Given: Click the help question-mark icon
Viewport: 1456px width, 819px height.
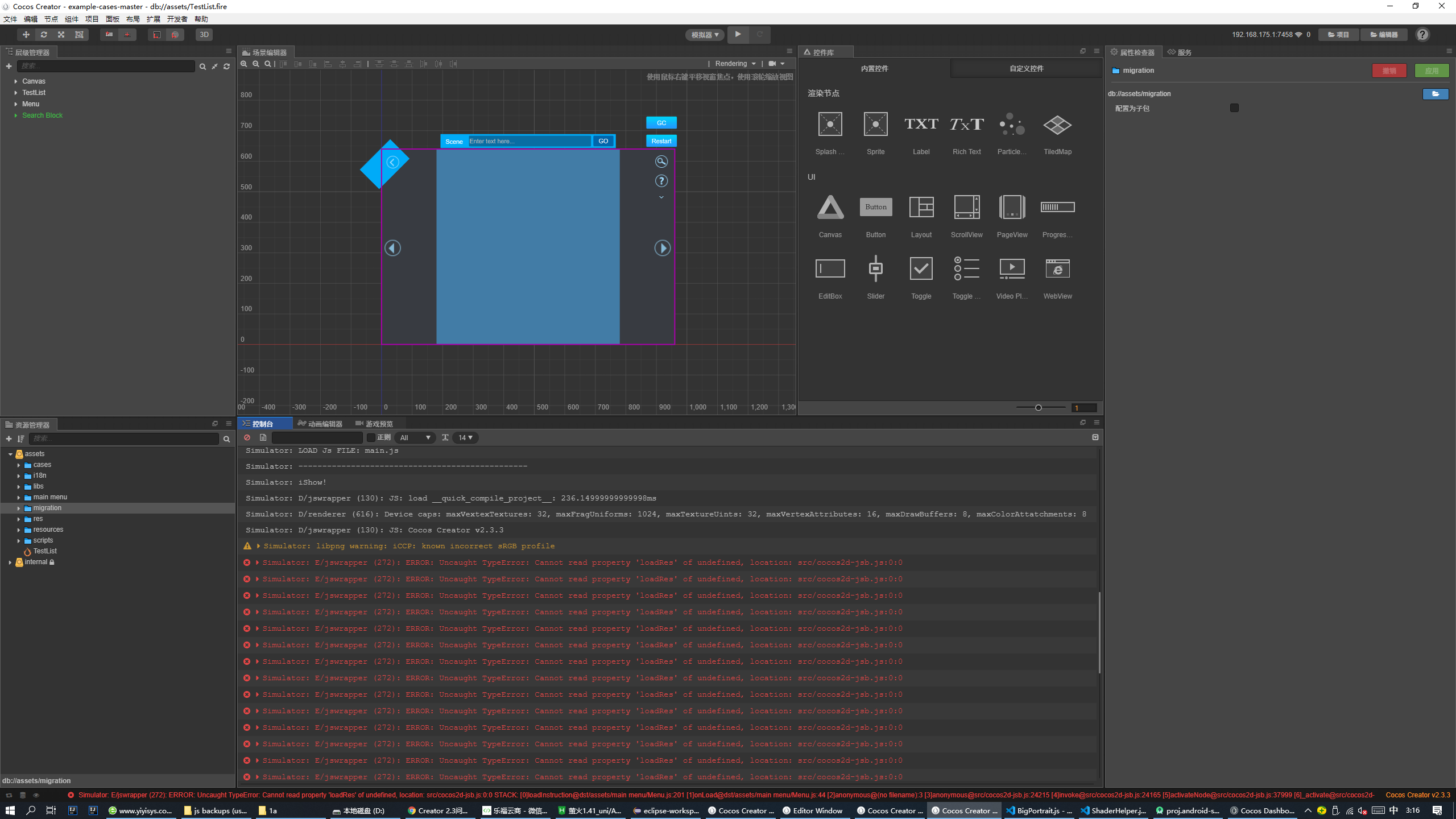Looking at the screenshot, I should pyautogui.click(x=1422, y=35).
